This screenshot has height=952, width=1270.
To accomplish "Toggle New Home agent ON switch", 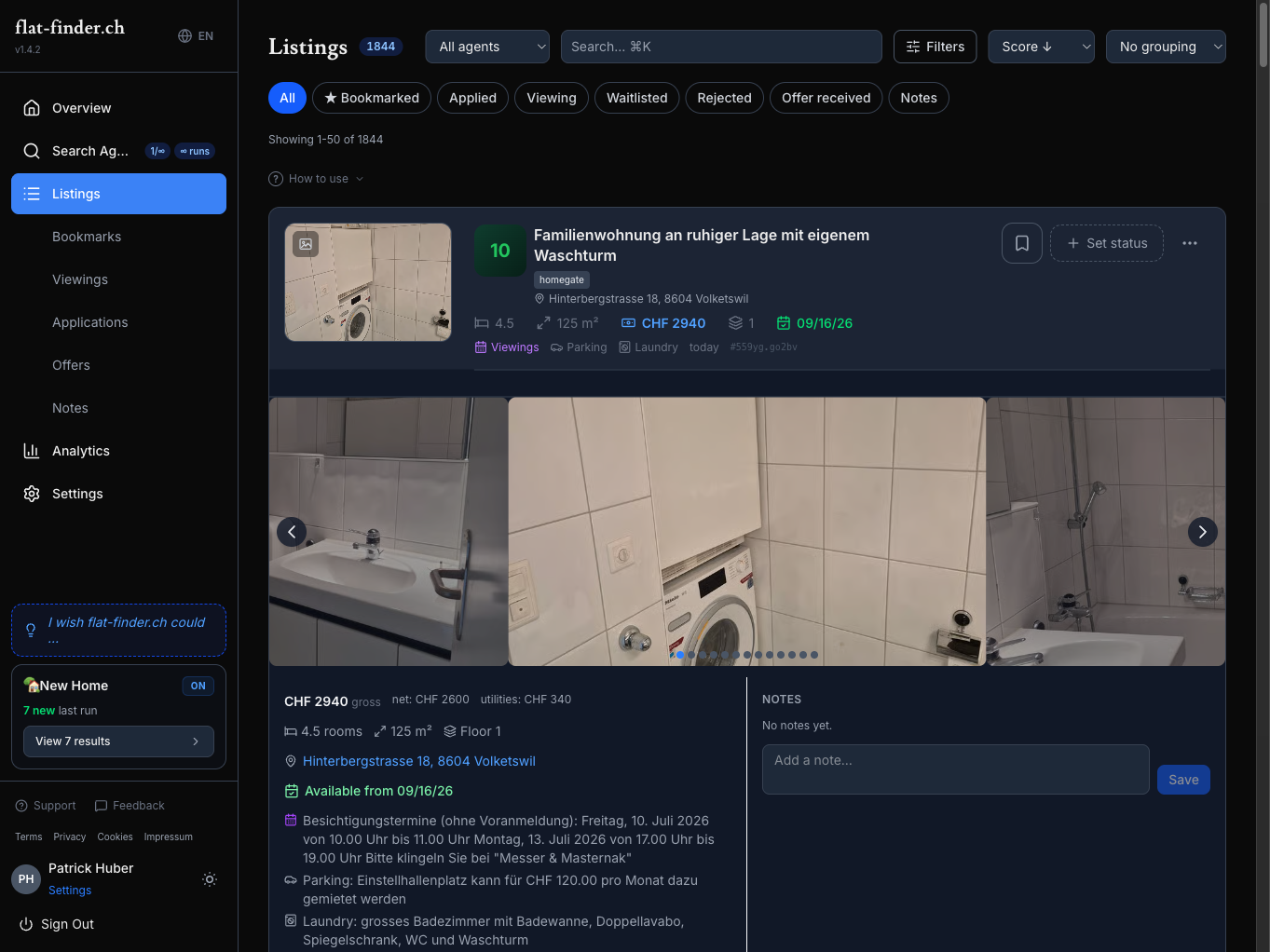I will pyautogui.click(x=198, y=686).
